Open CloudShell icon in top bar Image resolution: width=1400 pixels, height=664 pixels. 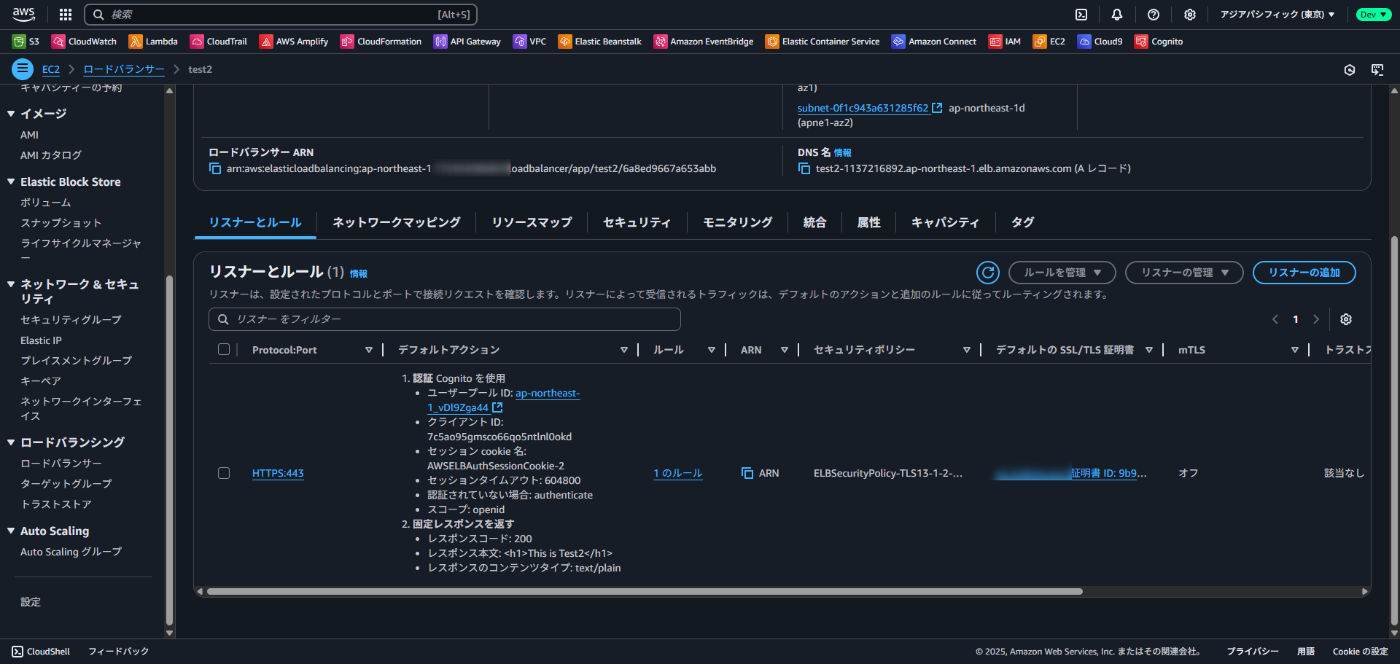point(1081,14)
